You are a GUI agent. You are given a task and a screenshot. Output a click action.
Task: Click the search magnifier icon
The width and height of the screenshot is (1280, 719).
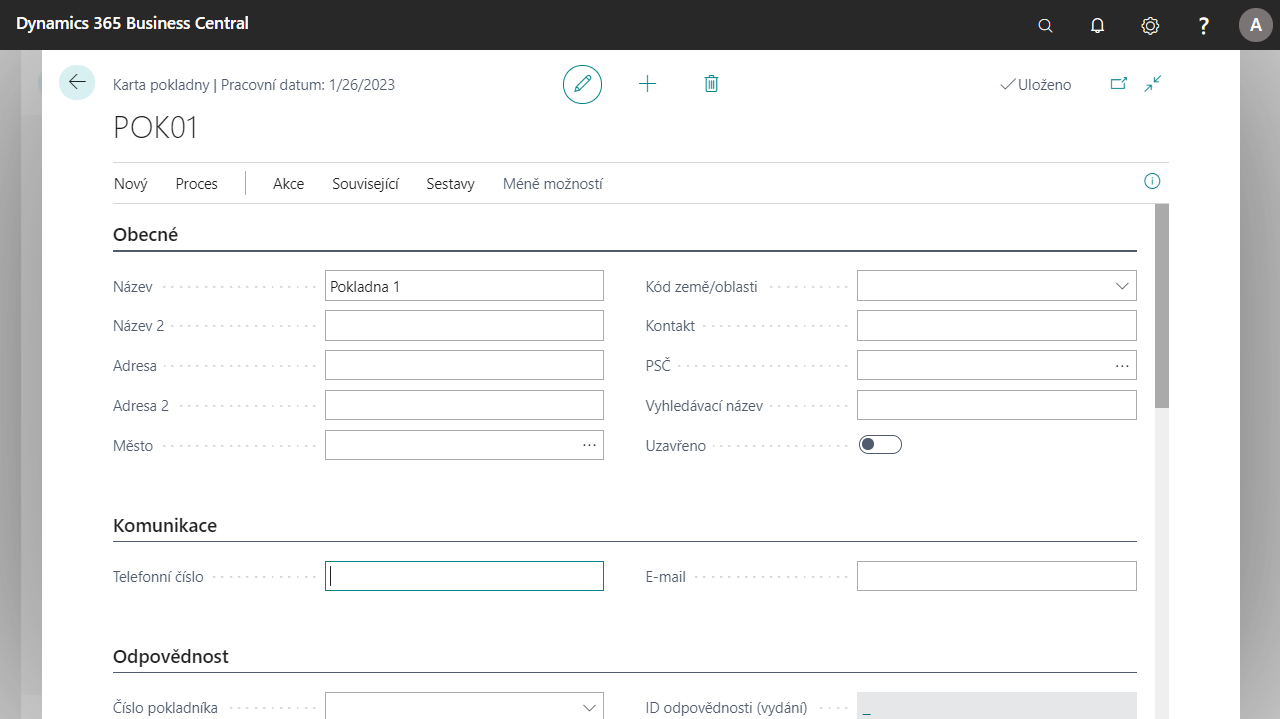[1045, 25]
